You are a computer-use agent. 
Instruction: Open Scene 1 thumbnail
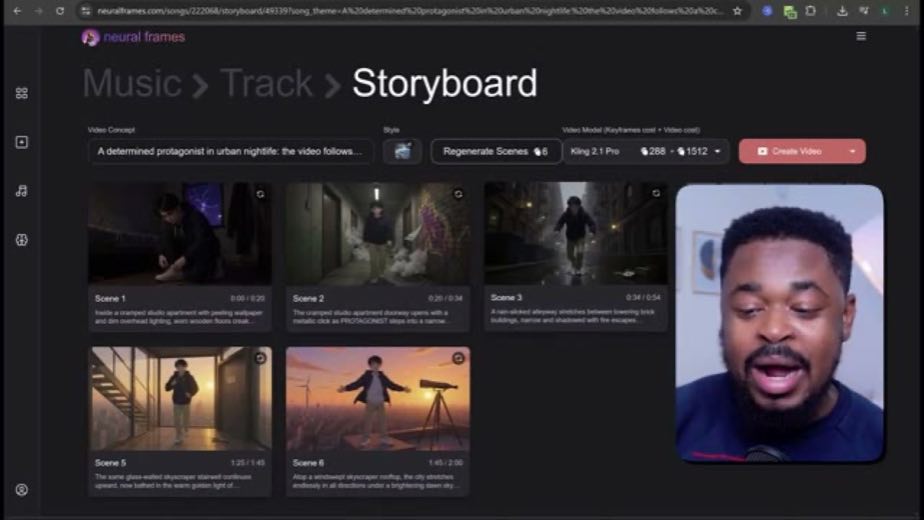[x=180, y=233]
